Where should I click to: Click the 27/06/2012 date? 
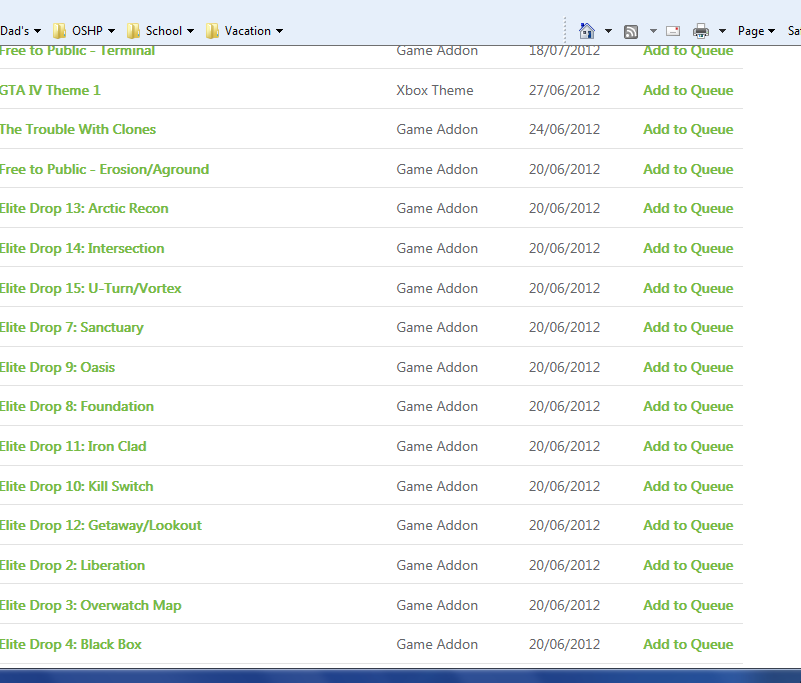564,90
